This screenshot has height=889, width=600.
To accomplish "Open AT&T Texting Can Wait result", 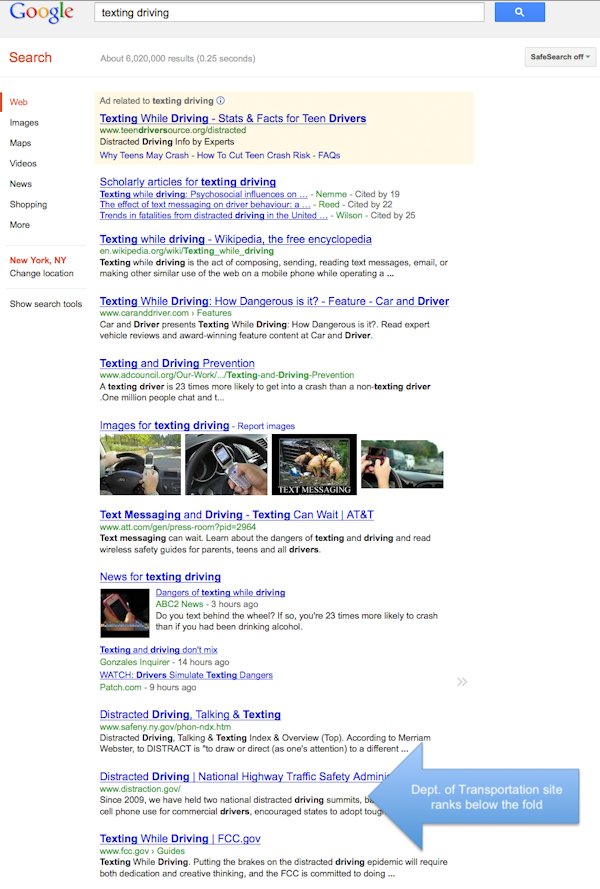I will 236,515.
